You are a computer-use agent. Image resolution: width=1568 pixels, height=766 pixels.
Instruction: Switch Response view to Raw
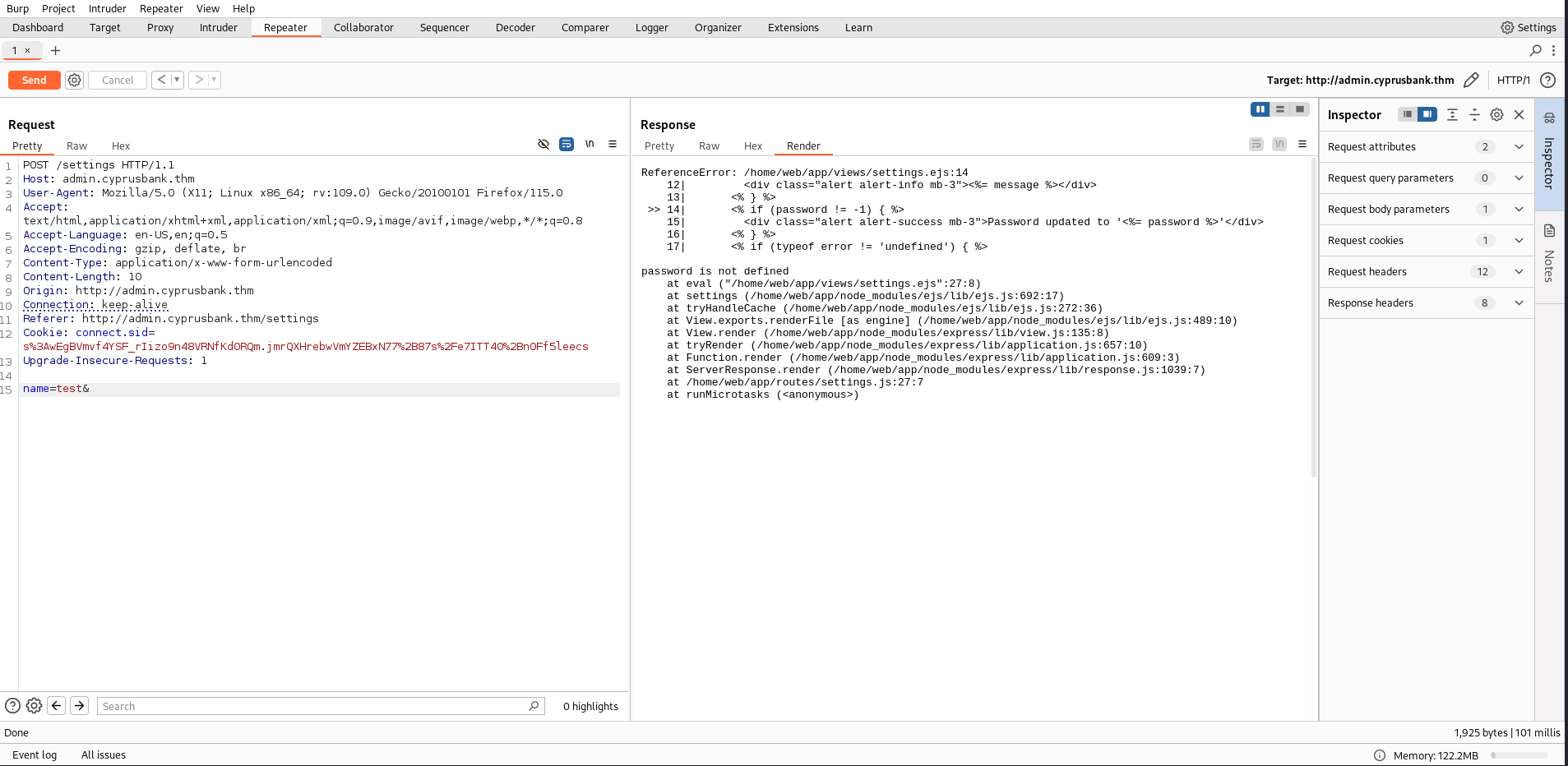pos(709,145)
